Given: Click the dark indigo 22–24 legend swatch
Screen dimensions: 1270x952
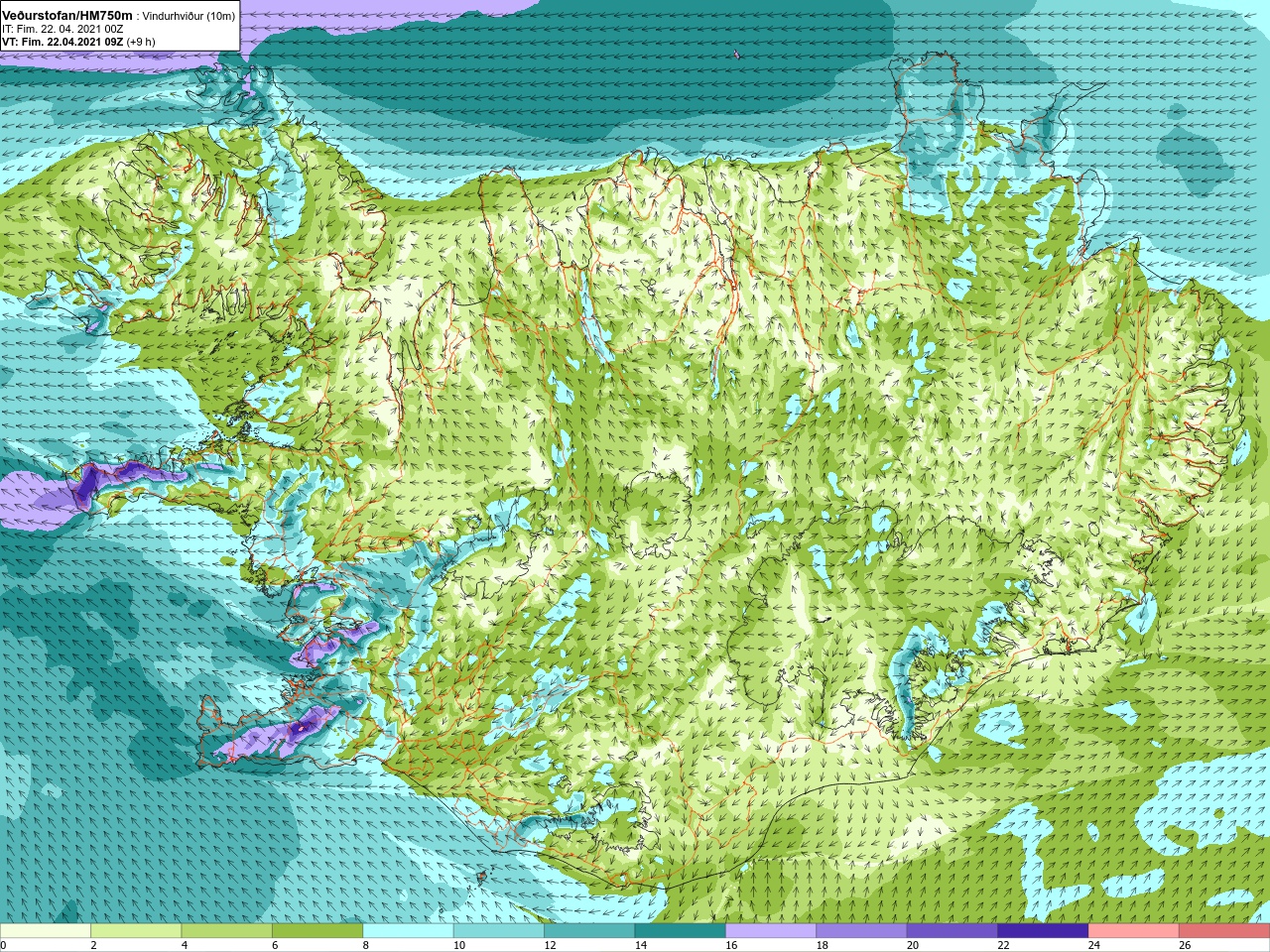Looking at the screenshot, I should coord(1043,931).
